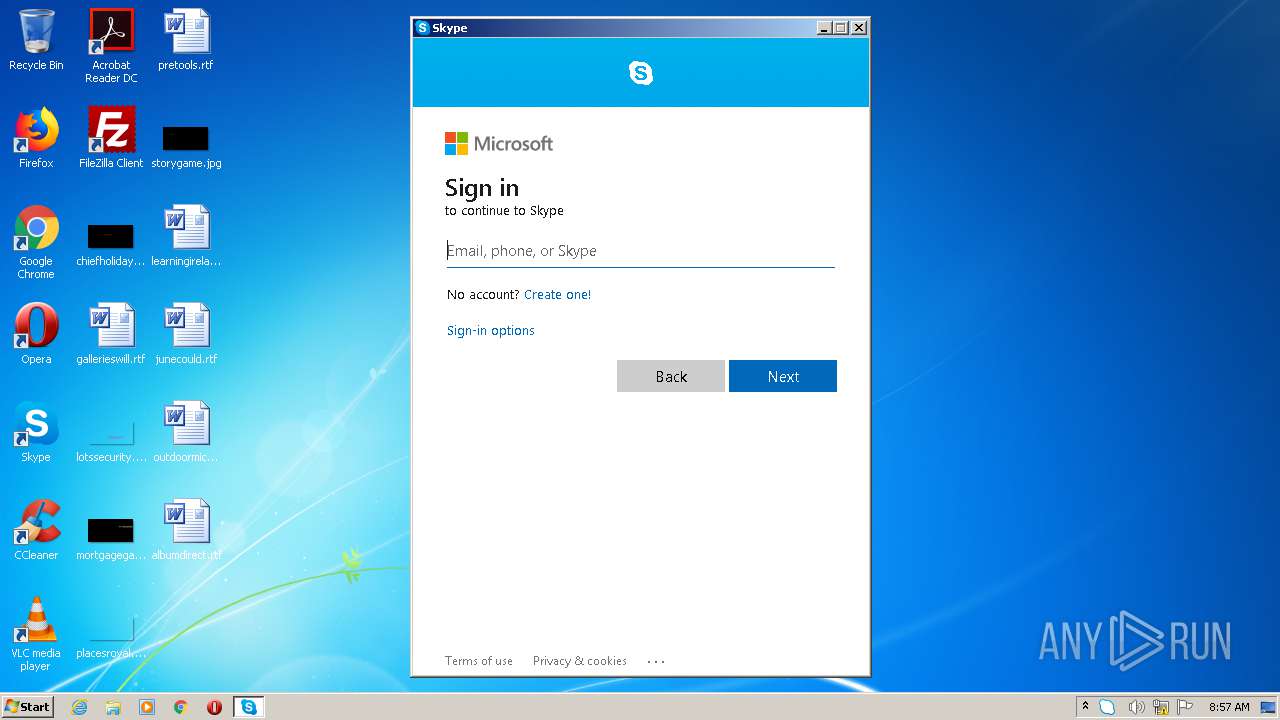This screenshot has height=720, width=1280.
Task: Open the Skype desktop shortcut
Action: click(36, 432)
